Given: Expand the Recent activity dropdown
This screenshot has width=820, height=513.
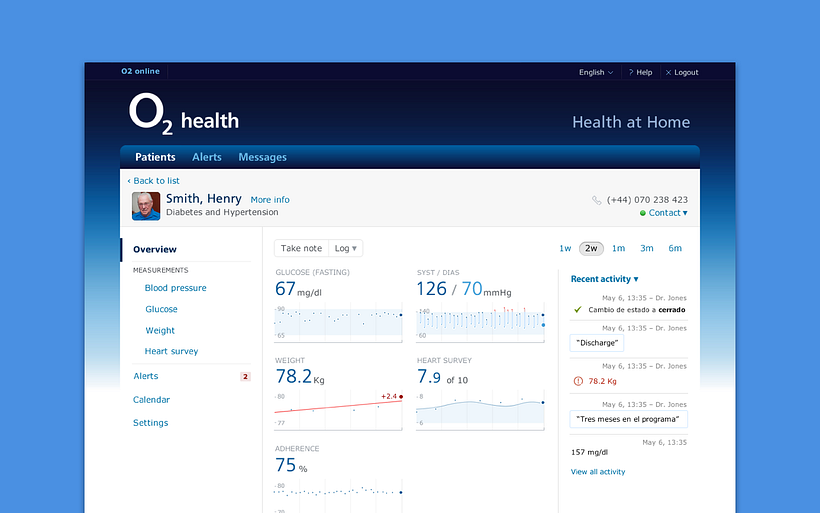Looking at the screenshot, I should click(605, 279).
